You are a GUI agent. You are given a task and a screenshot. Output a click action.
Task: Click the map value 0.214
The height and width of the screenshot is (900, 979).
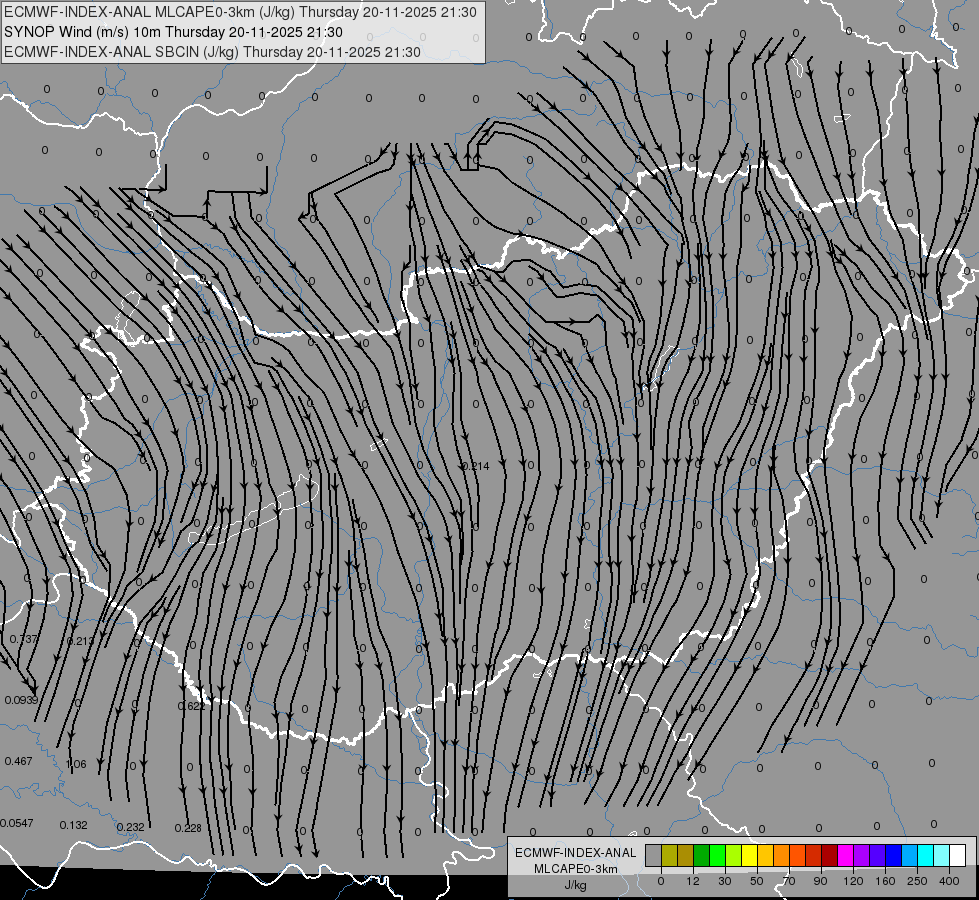476,466
